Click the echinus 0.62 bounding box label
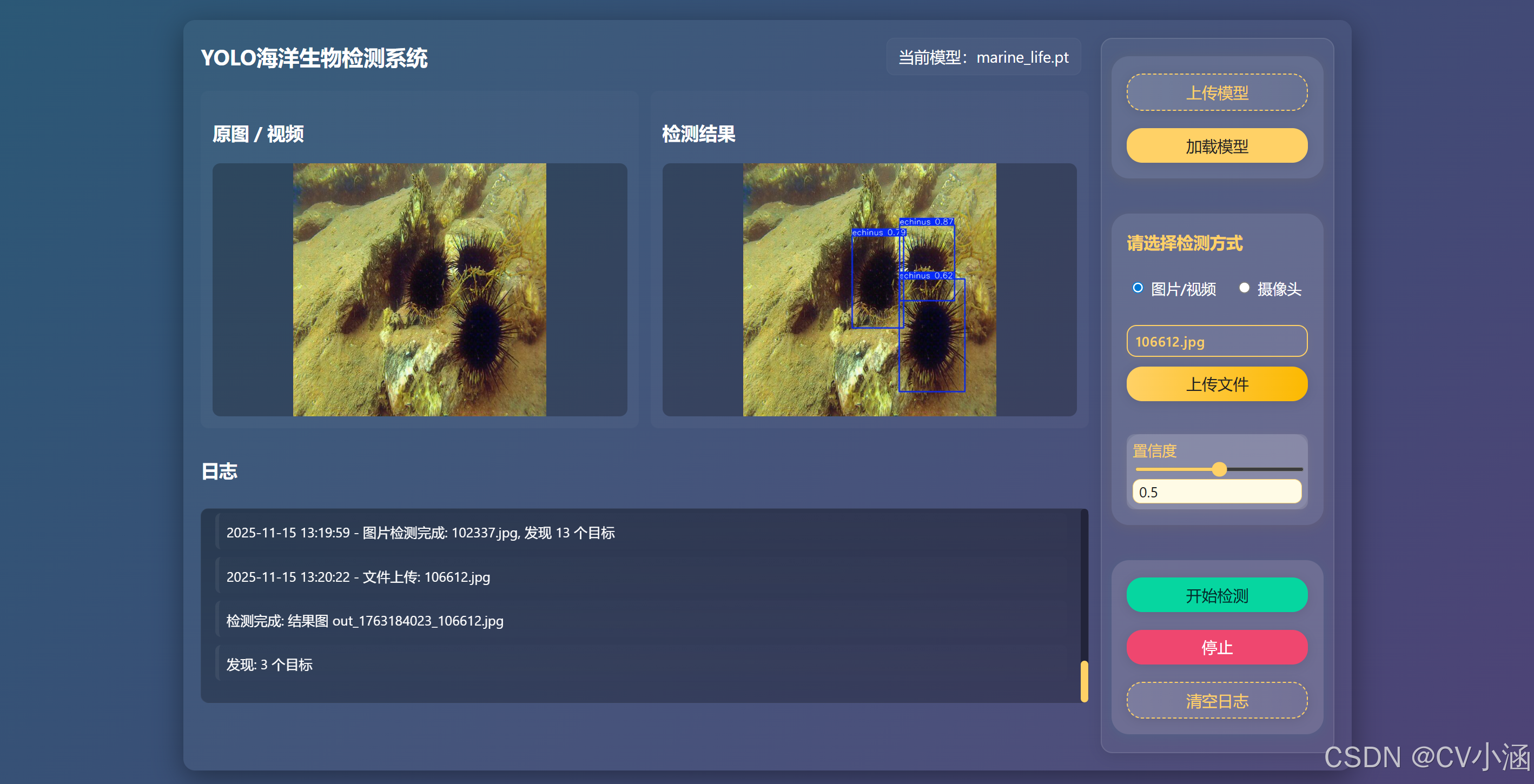Screen dimensions: 1534x784 coord(926,275)
